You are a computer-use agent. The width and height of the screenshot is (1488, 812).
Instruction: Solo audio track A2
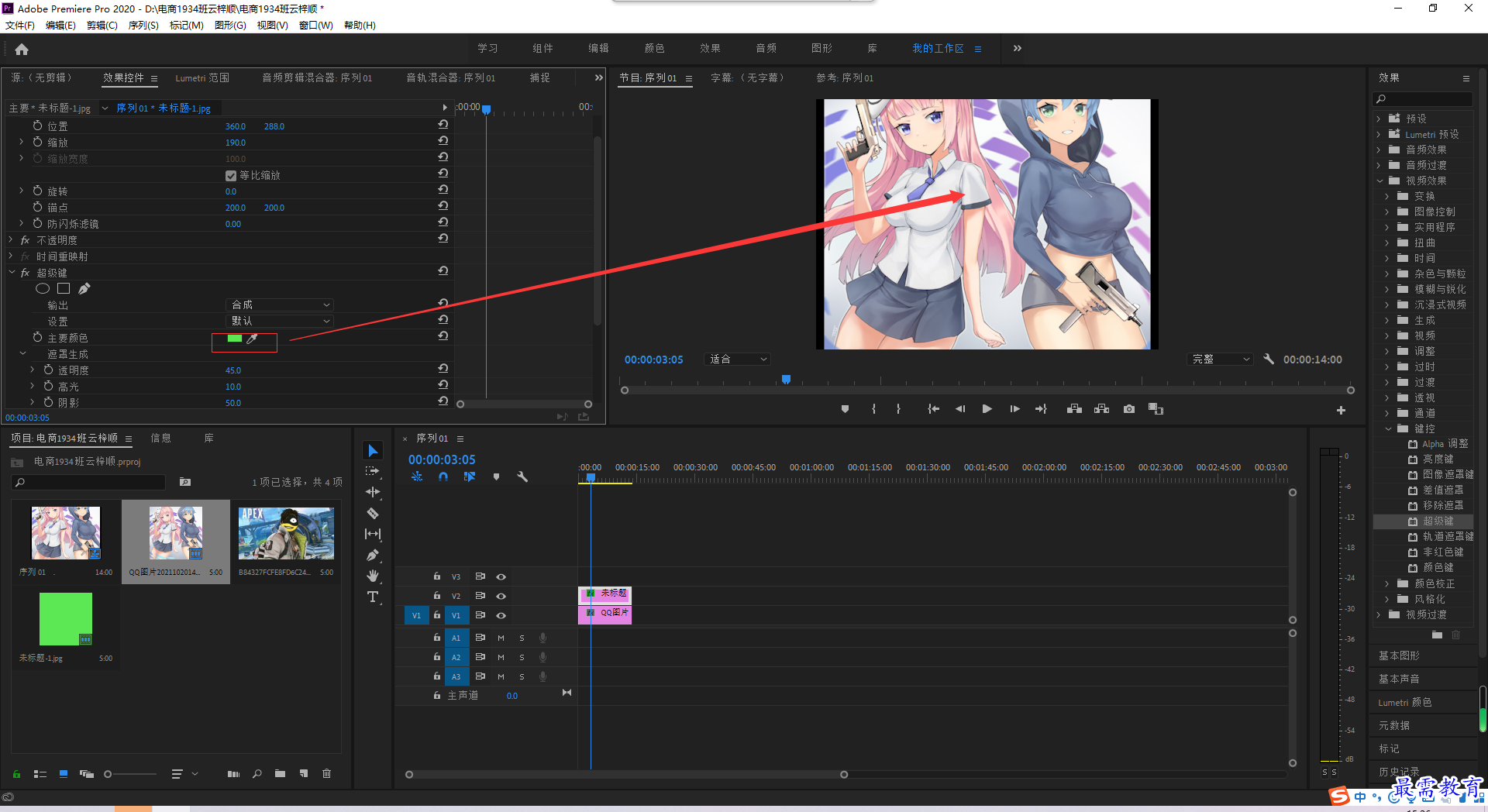[x=522, y=657]
